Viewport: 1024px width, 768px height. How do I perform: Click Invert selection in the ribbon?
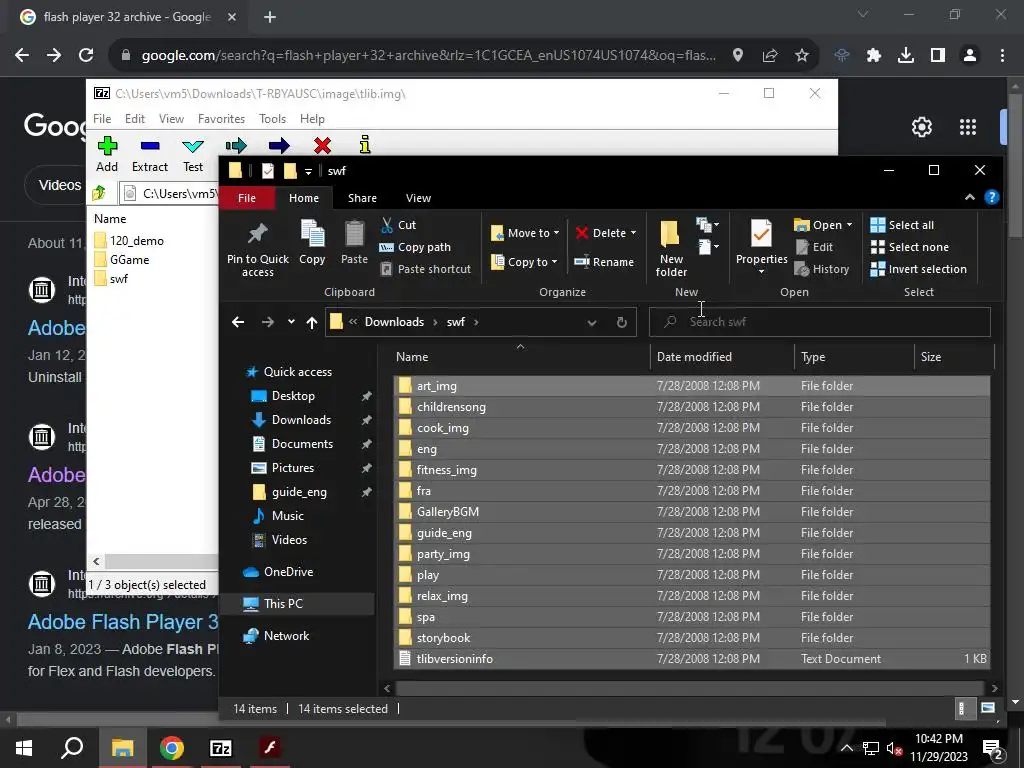pos(918,269)
